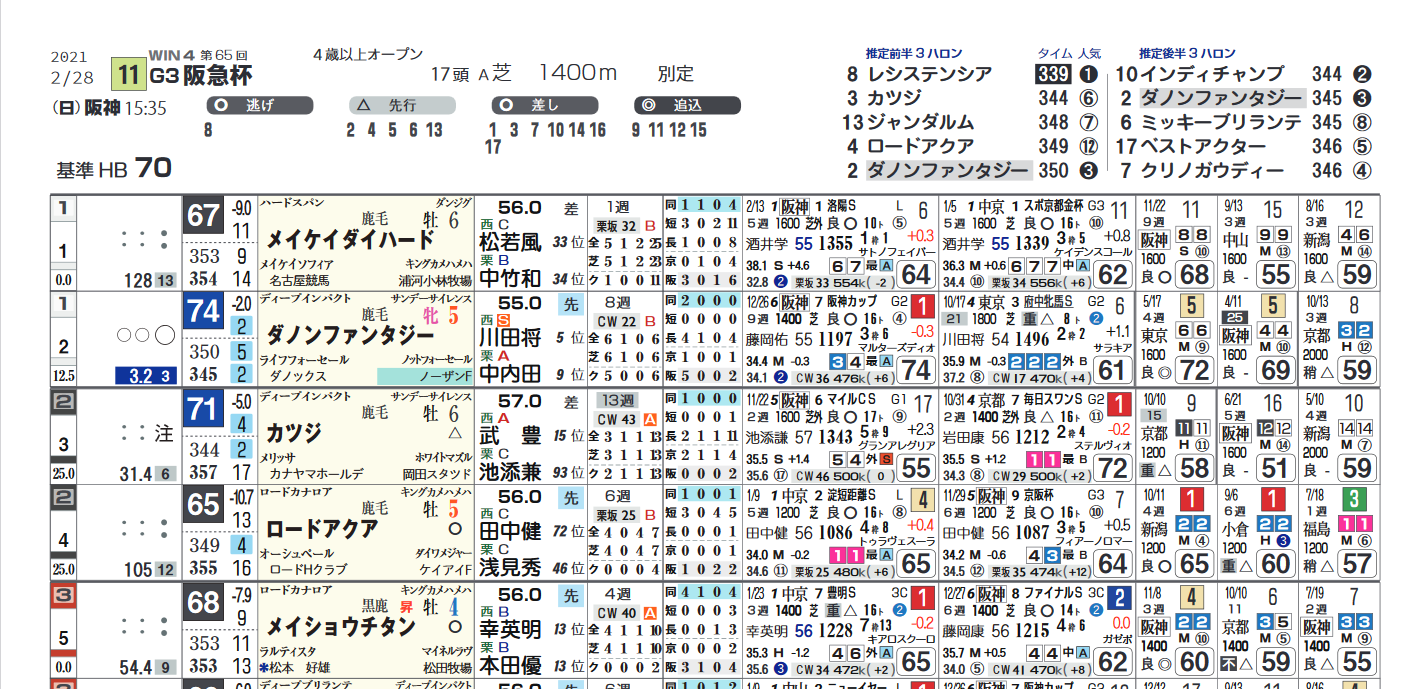
Task: Click jockey name 川田将
Action: [x=510, y=339]
